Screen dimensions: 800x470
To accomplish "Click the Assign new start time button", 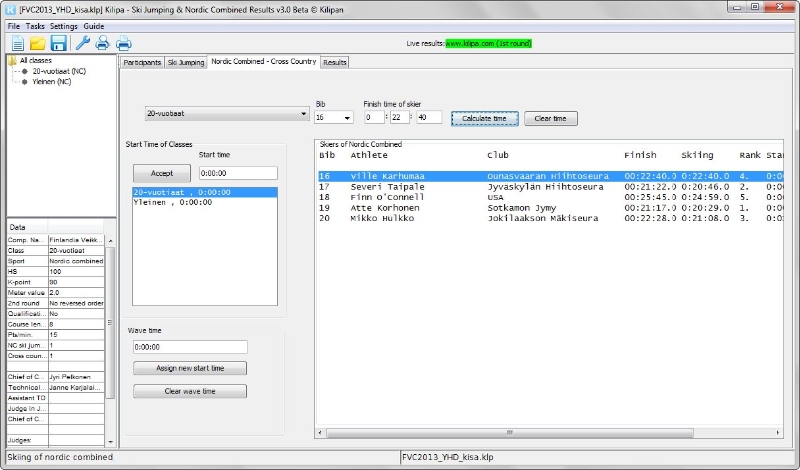I will pos(190,368).
